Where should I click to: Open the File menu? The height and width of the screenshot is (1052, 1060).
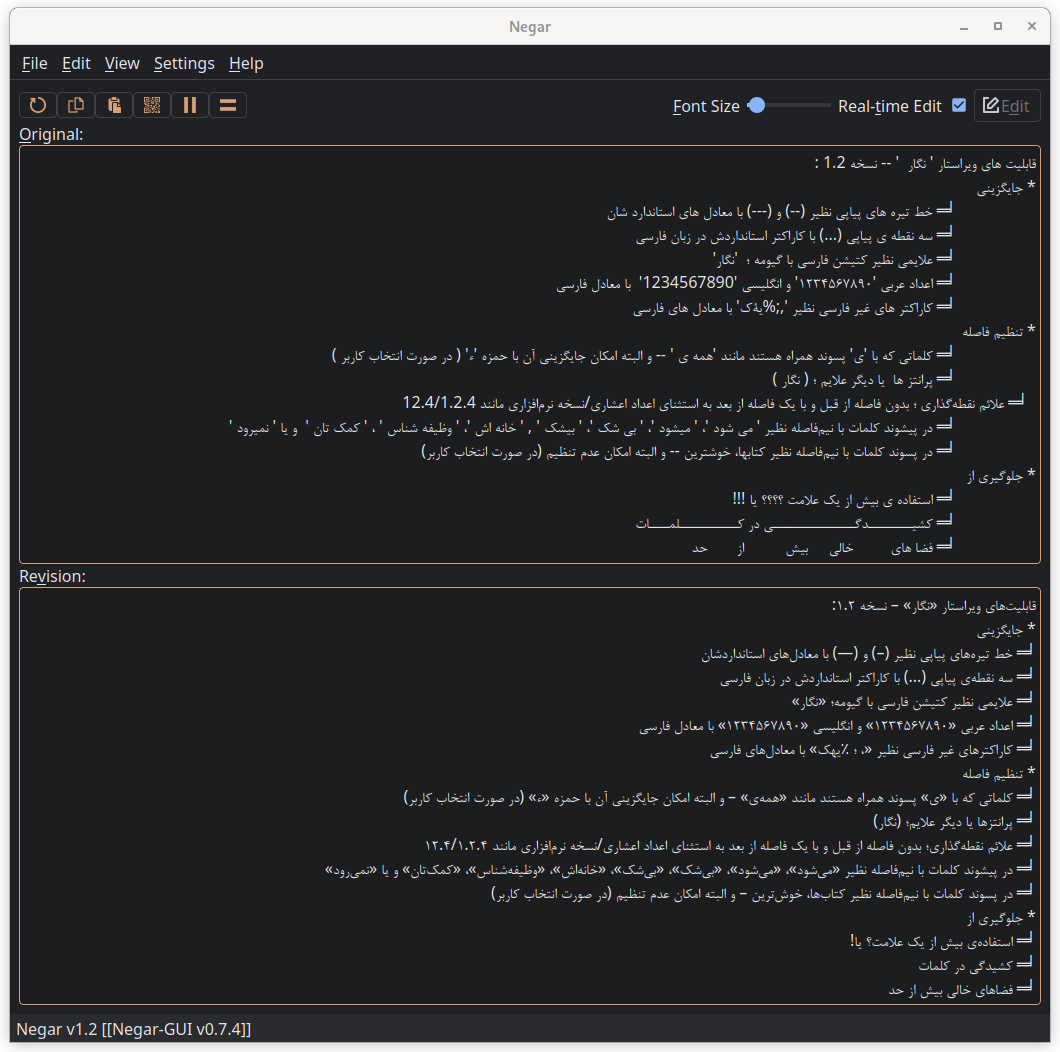click(x=34, y=64)
